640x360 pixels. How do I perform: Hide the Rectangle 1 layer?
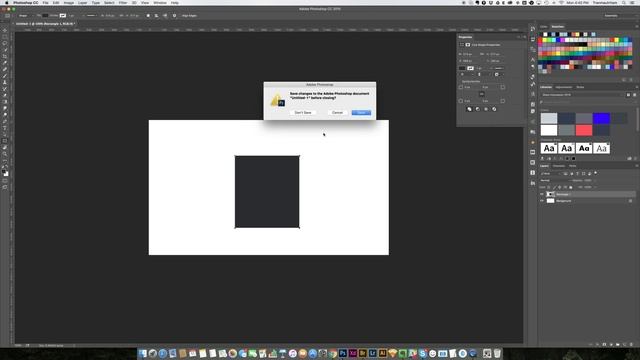542,194
